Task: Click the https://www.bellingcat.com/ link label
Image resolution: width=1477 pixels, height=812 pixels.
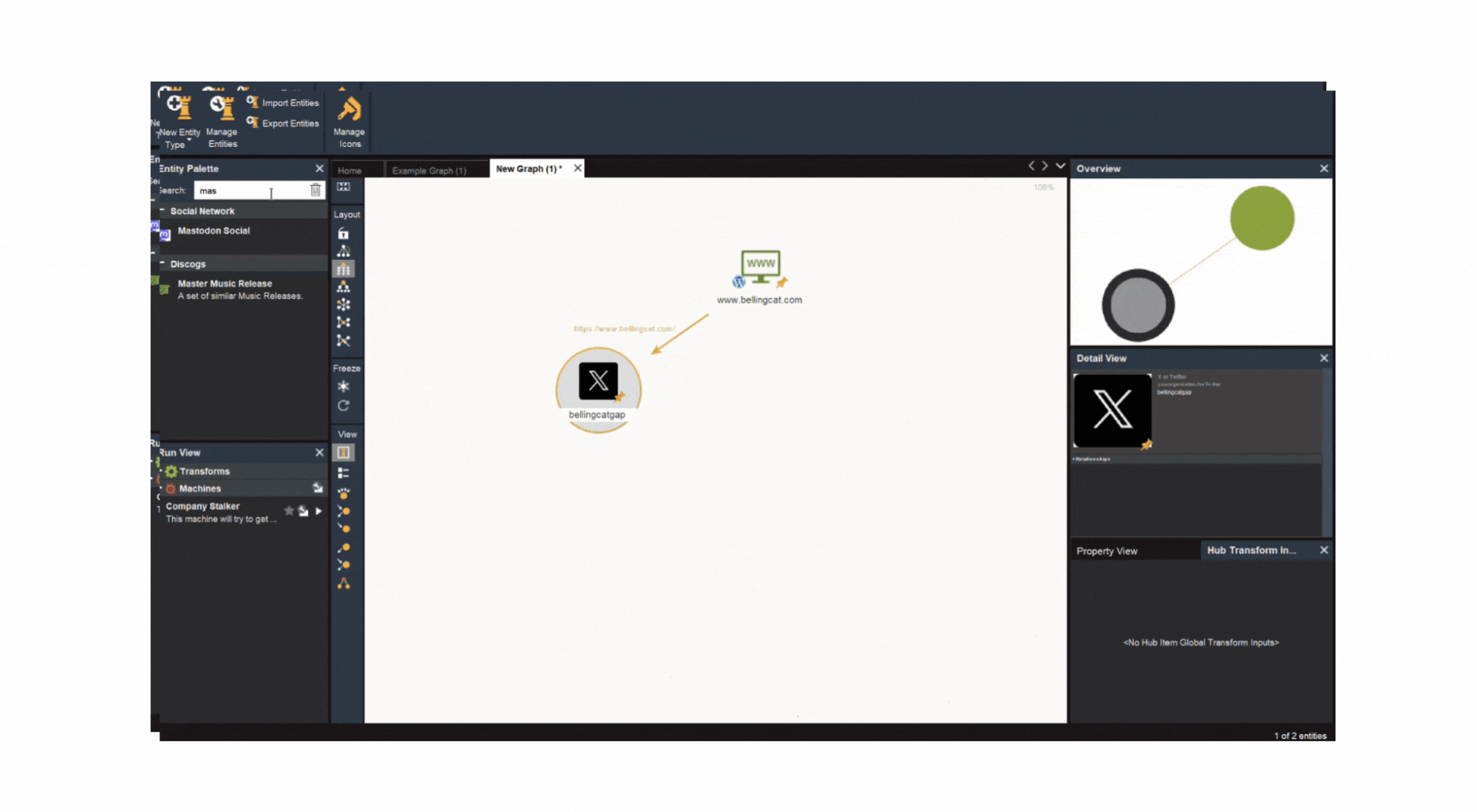Action: click(x=625, y=329)
